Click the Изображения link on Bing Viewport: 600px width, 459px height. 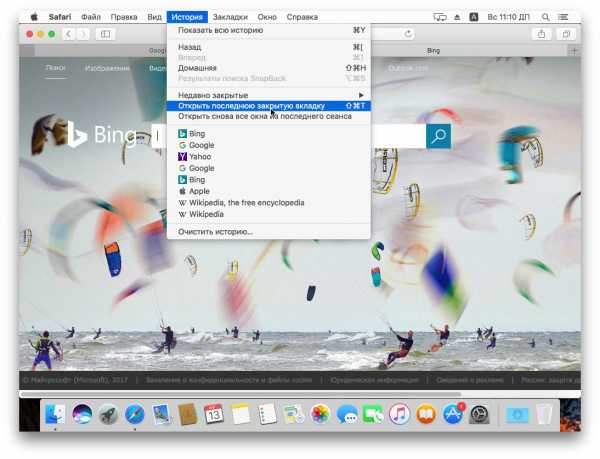coord(106,68)
